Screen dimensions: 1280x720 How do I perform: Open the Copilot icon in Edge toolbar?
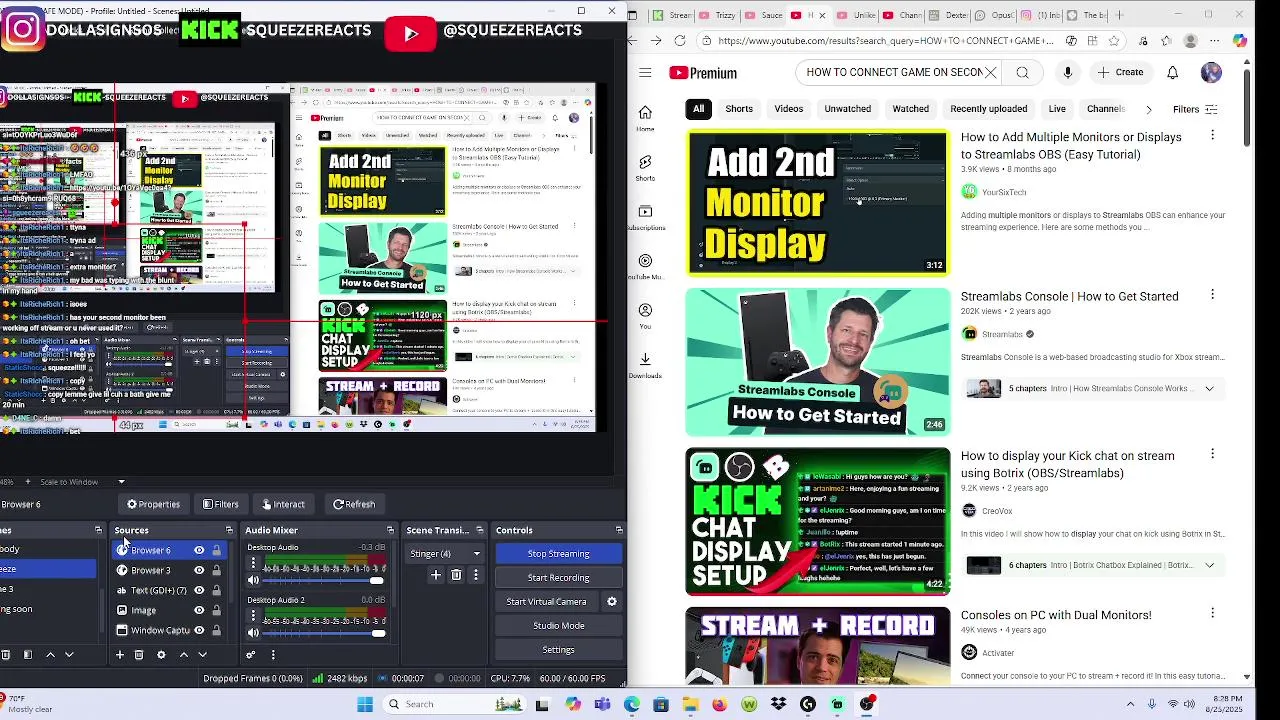pos(1240,41)
